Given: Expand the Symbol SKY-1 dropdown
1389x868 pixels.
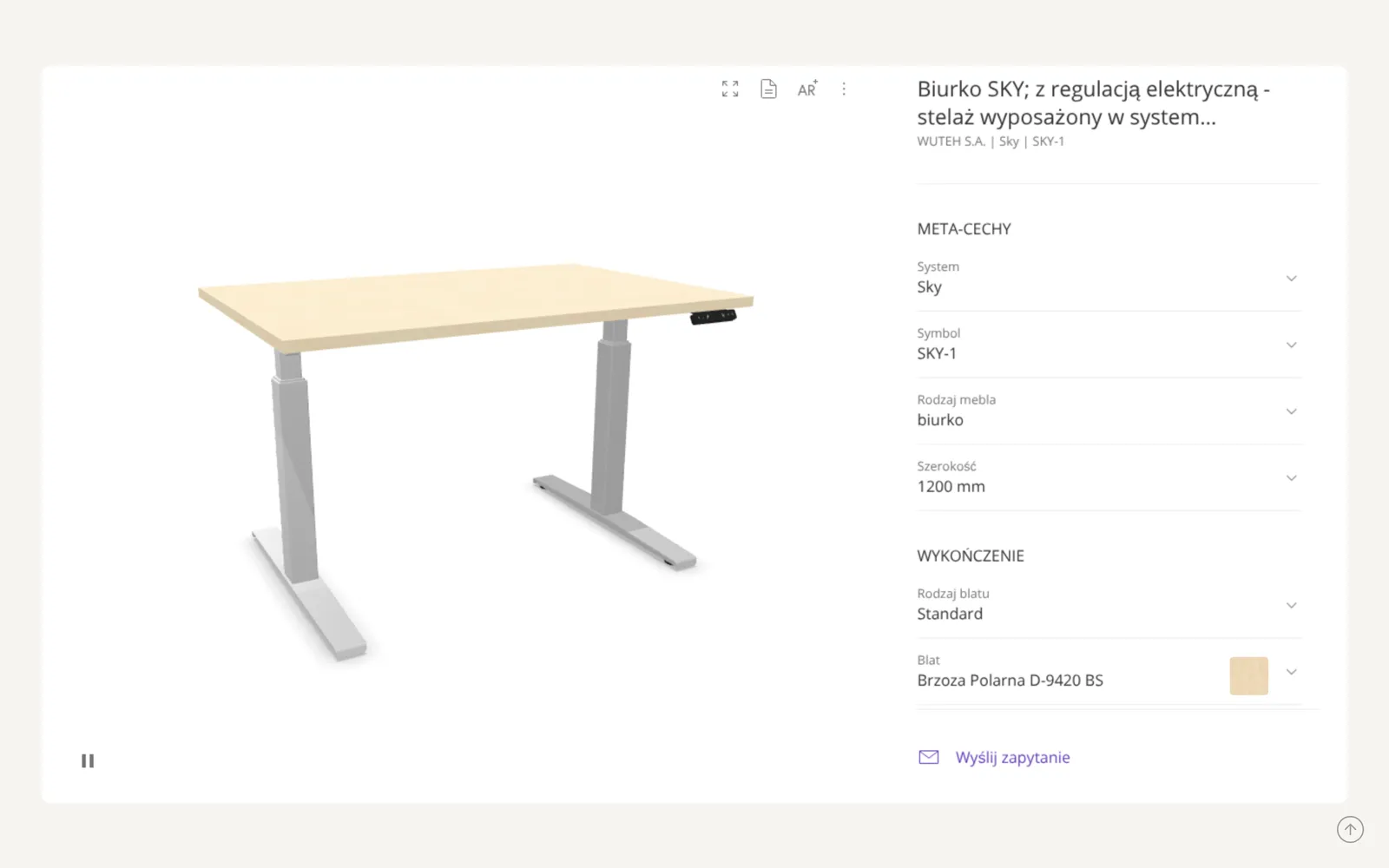Looking at the screenshot, I should click(x=1109, y=345).
